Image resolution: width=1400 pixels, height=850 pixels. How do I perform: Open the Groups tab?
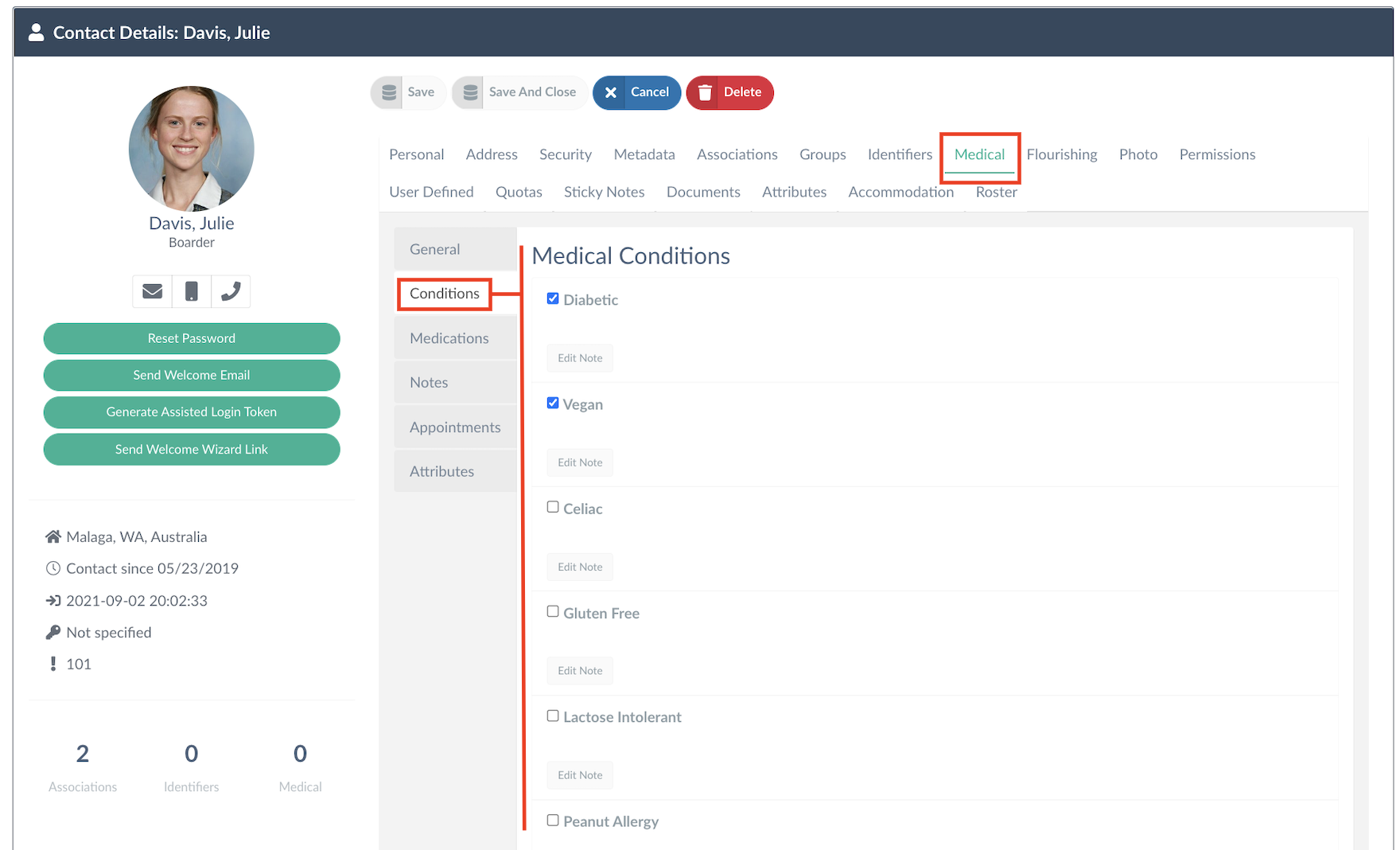[x=822, y=154]
